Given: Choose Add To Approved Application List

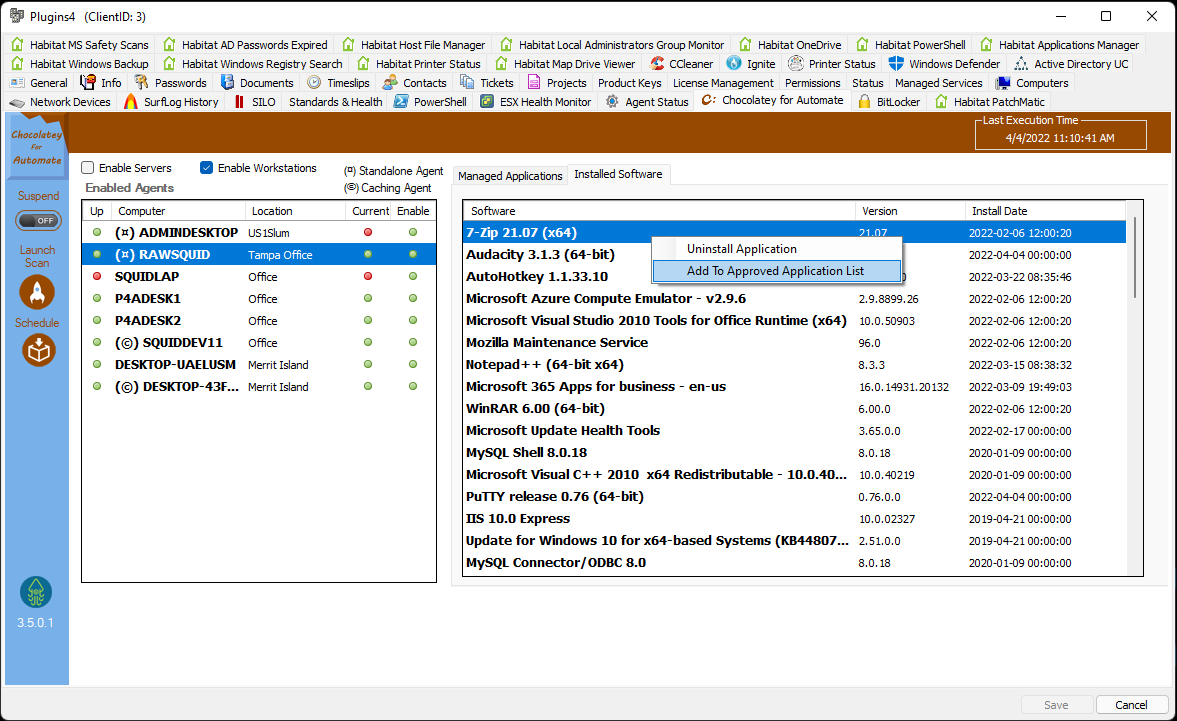Looking at the screenshot, I should pyautogui.click(x=777, y=270).
